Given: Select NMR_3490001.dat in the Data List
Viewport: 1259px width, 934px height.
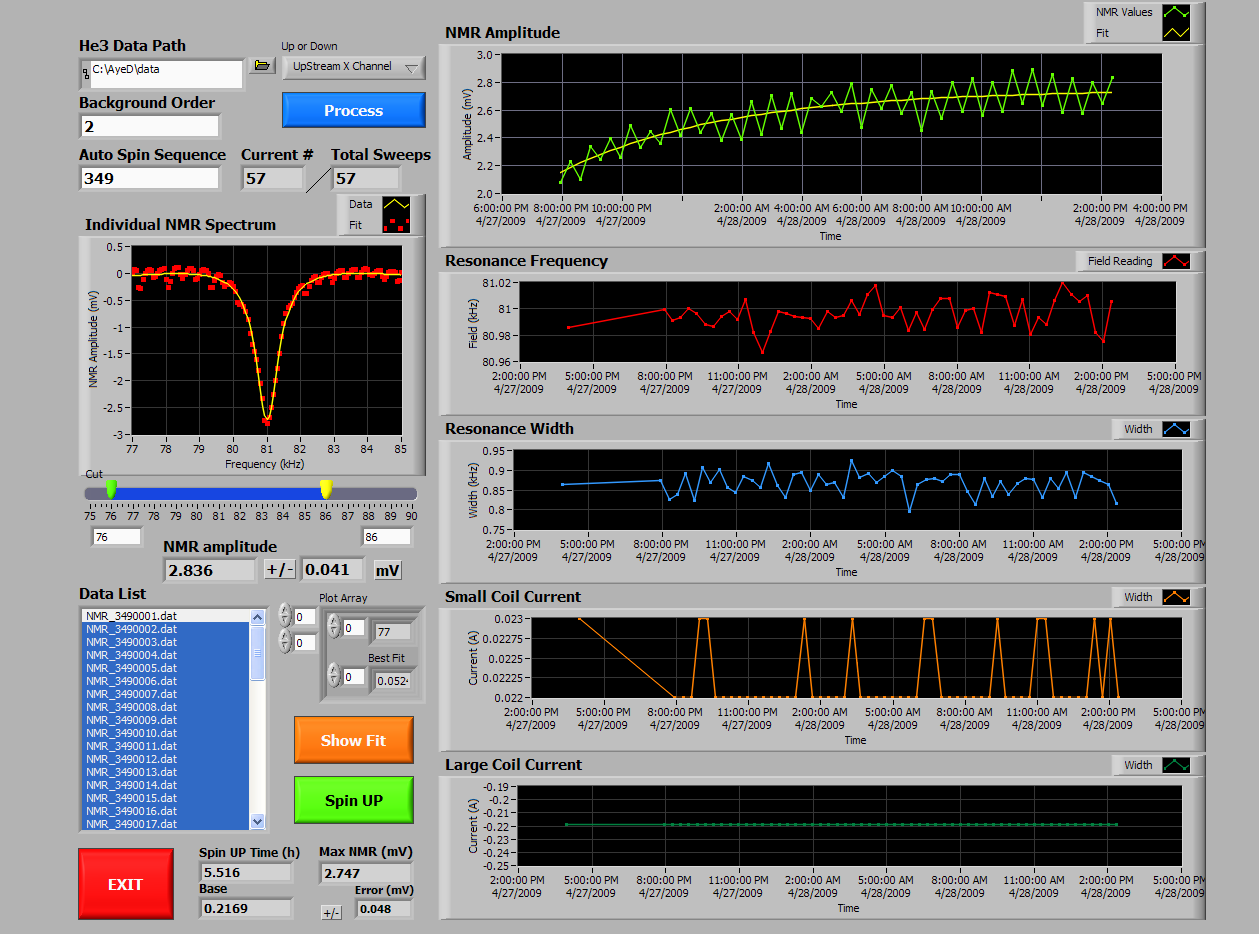Looking at the screenshot, I should pyautogui.click(x=165, y=616).
